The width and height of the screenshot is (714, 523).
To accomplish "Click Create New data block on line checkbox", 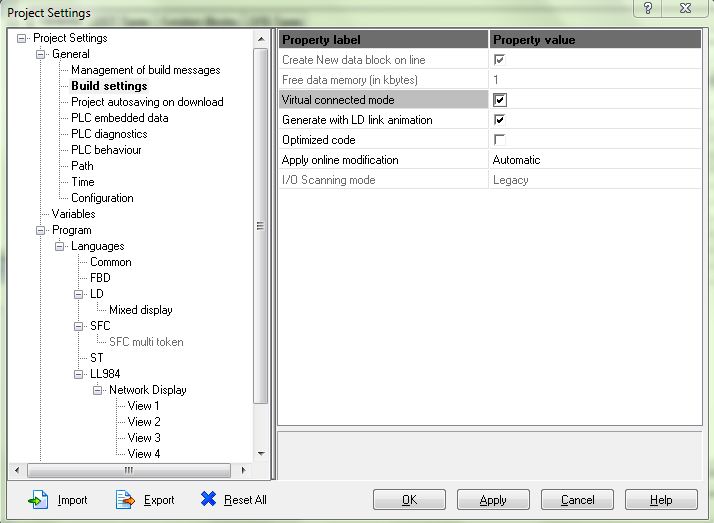I will (500, 60).
